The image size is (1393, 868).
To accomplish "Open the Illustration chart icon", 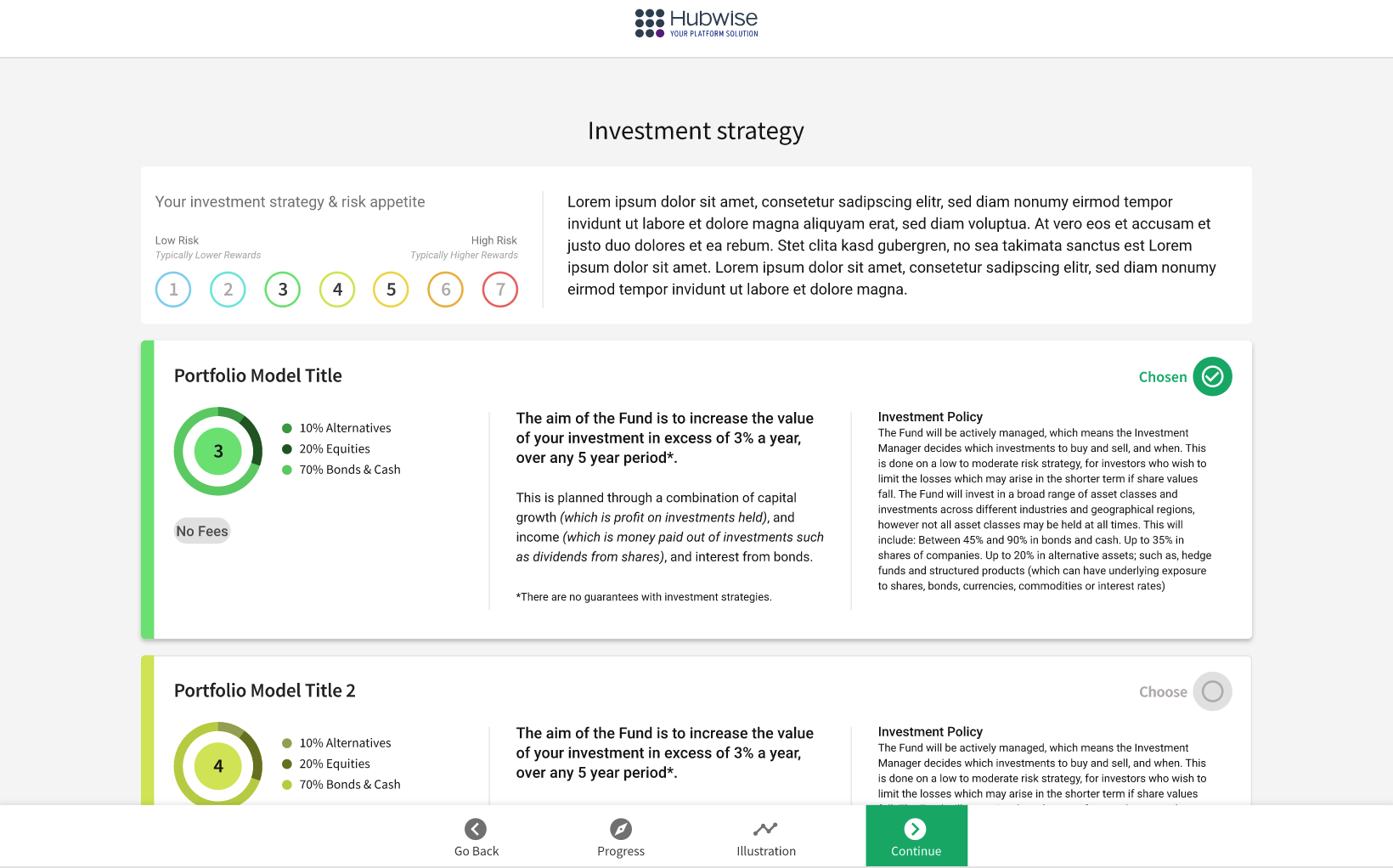I will tap(765, 829).
